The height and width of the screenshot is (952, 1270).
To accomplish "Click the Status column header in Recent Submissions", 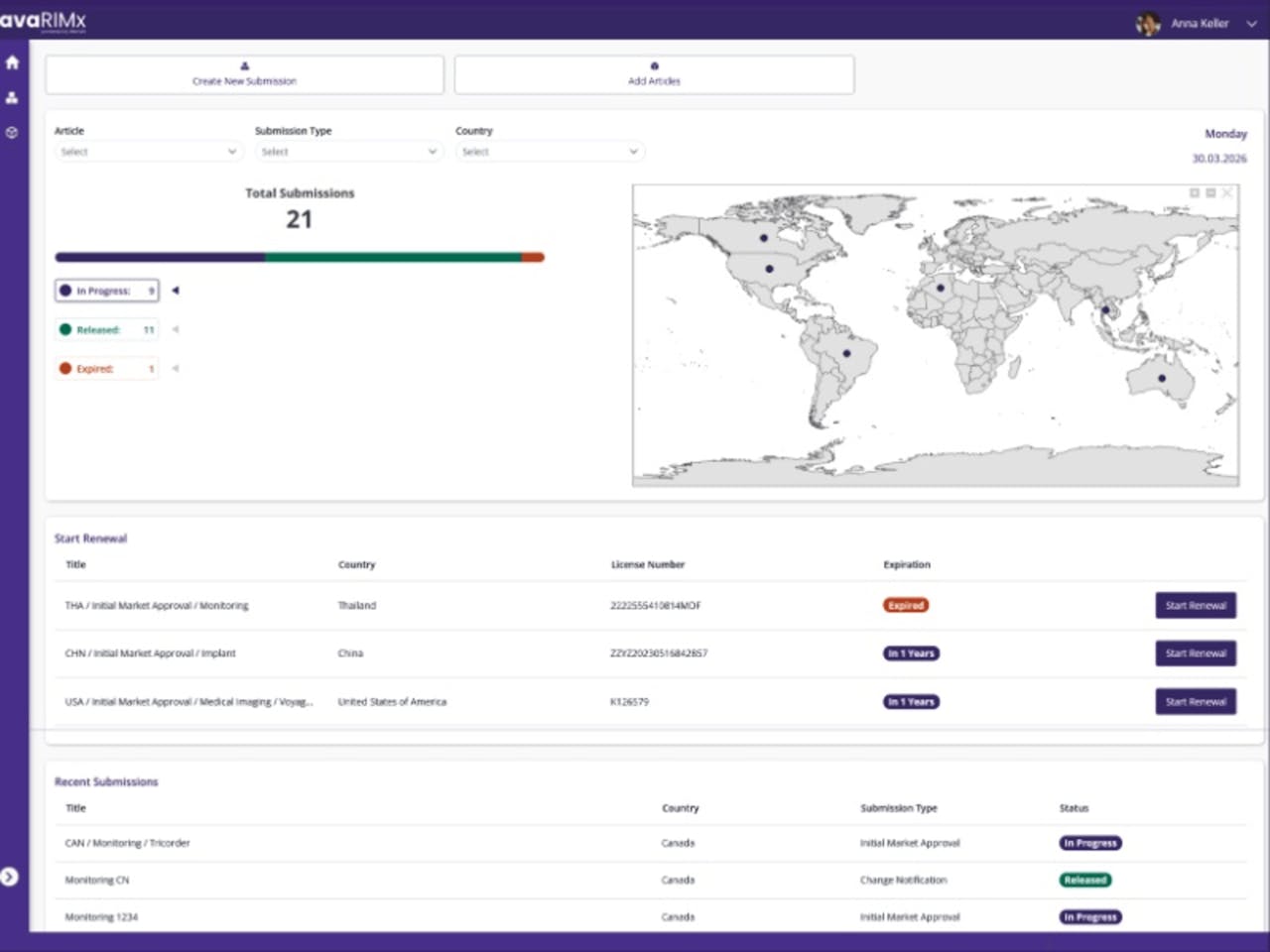I will point(1074,808).
